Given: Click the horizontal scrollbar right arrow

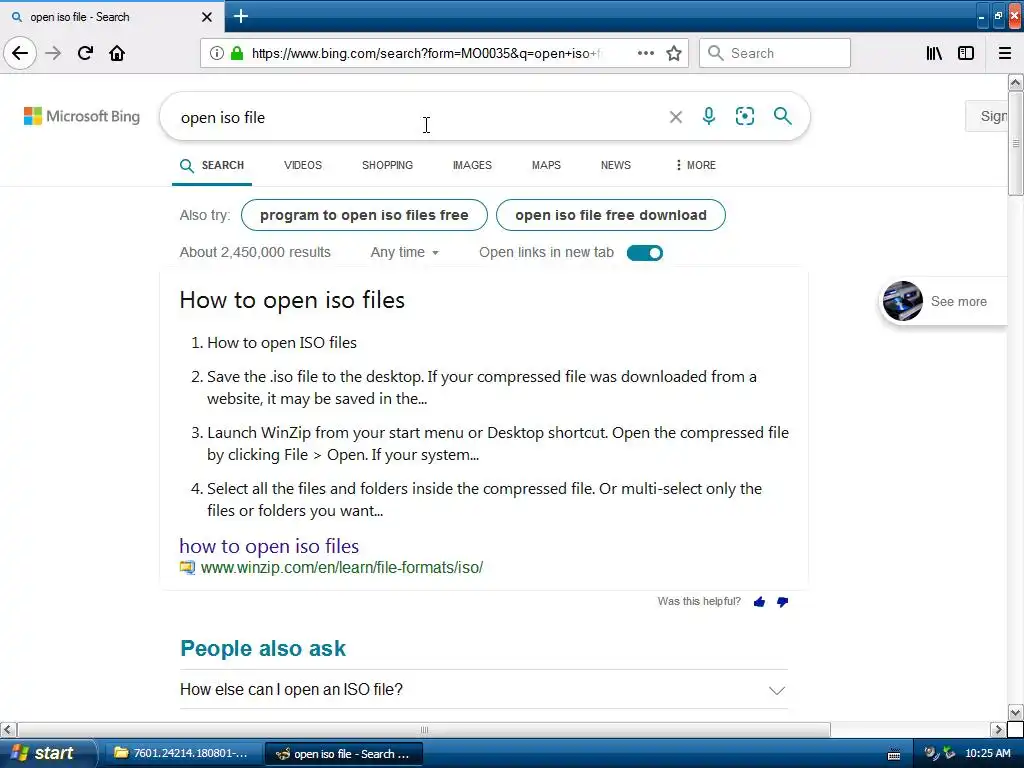Looking at the screenshot, I should [x=998, y=729].
